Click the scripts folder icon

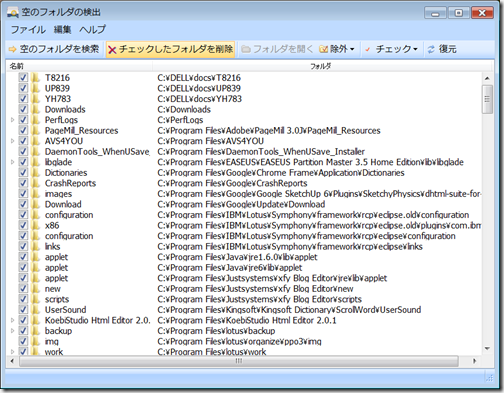[x=36, y=299]
